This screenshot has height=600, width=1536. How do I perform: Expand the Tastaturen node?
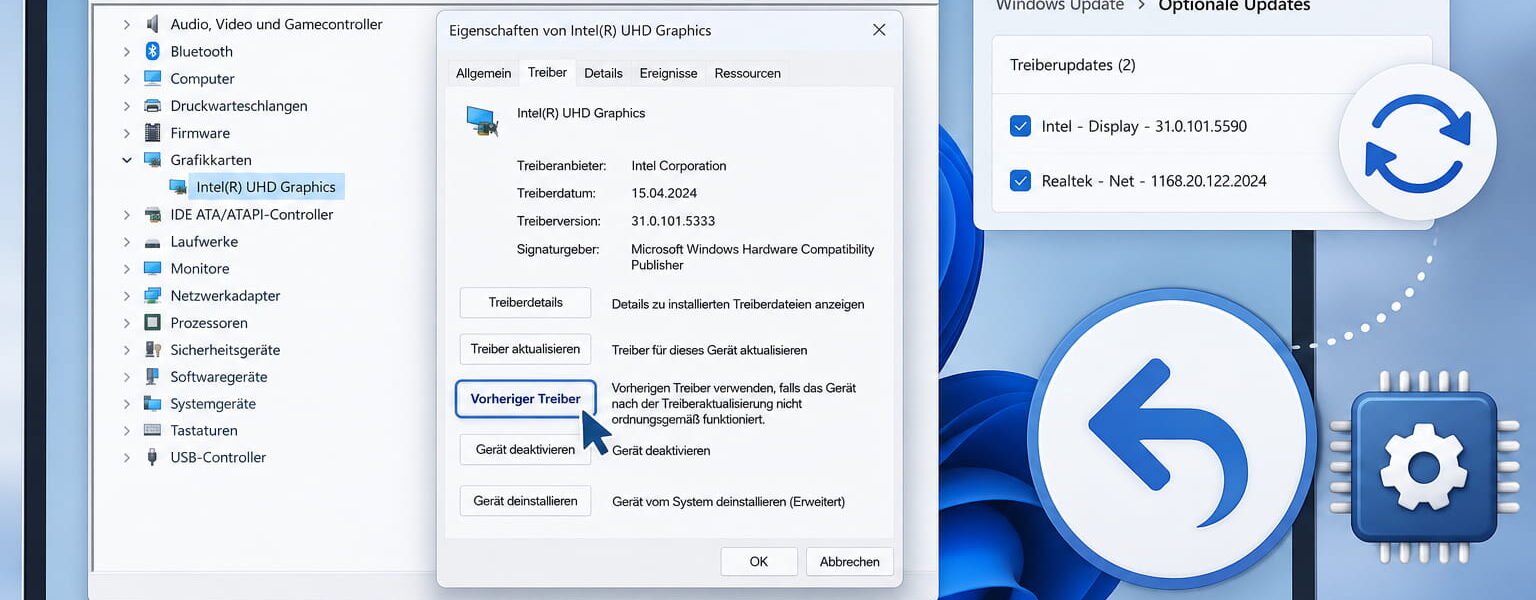coord(127,430)
